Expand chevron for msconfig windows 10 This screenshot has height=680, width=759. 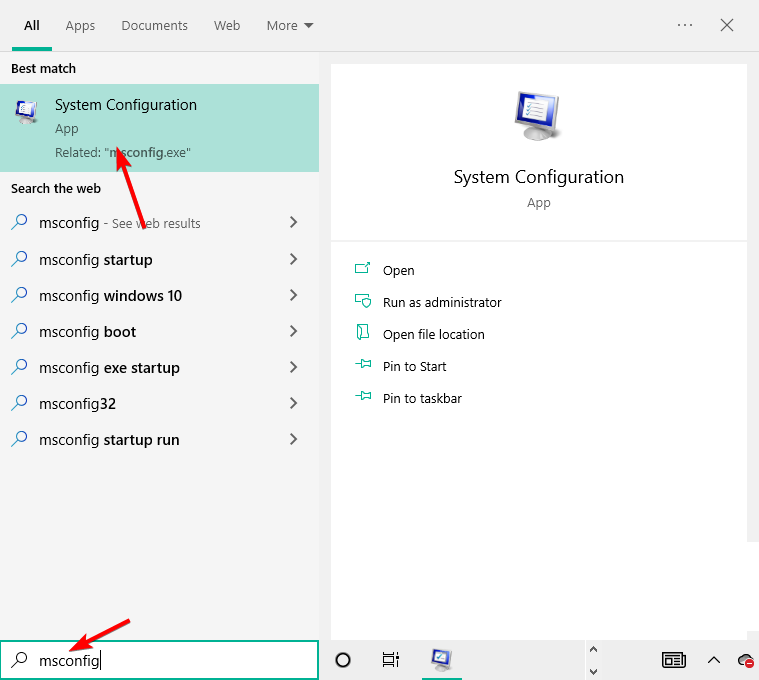click(x=293, y=295)
